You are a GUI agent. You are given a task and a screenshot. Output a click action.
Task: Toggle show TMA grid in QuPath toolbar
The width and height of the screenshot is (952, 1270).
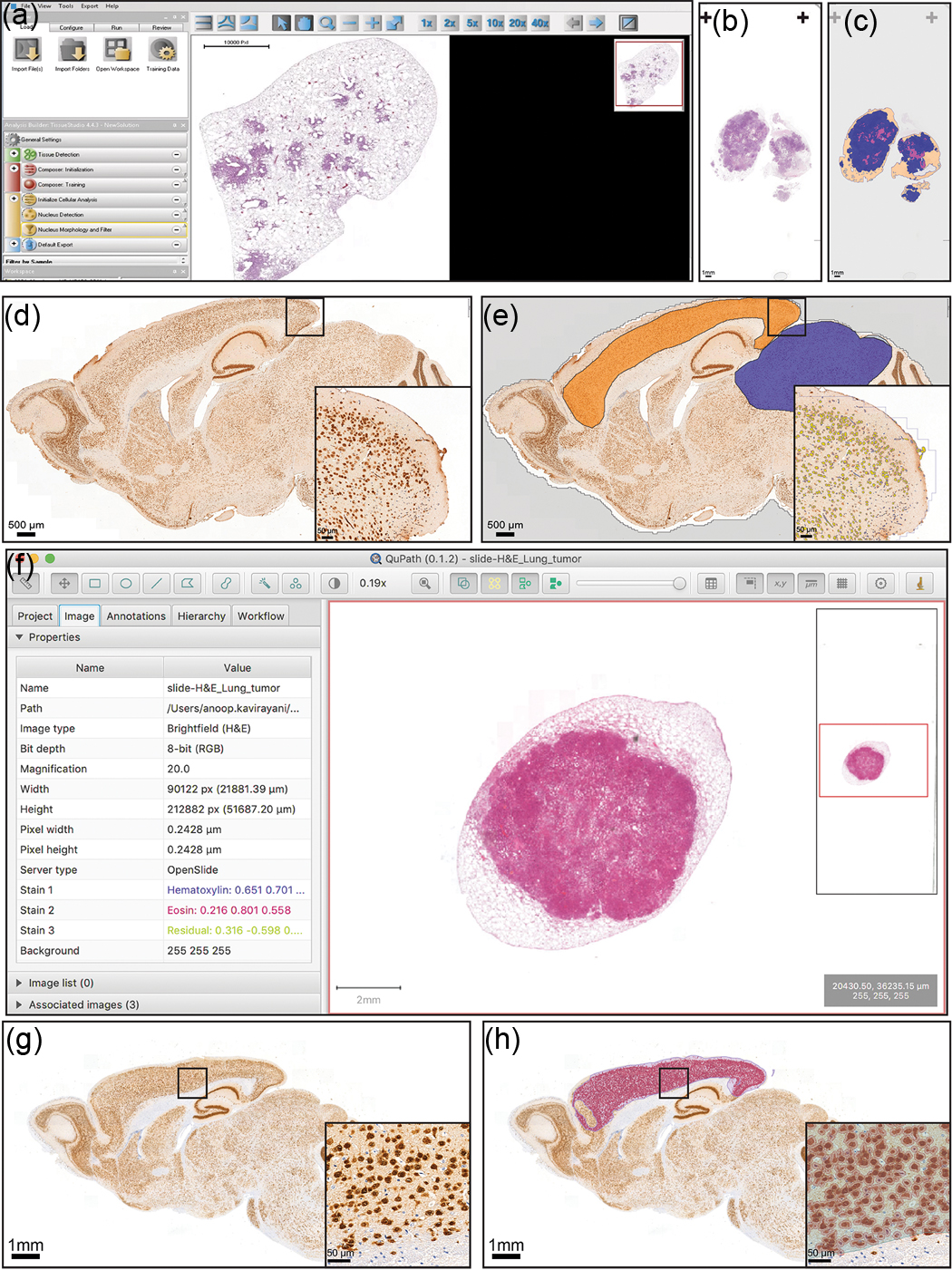pyautogui.click(x=494, y=583)
